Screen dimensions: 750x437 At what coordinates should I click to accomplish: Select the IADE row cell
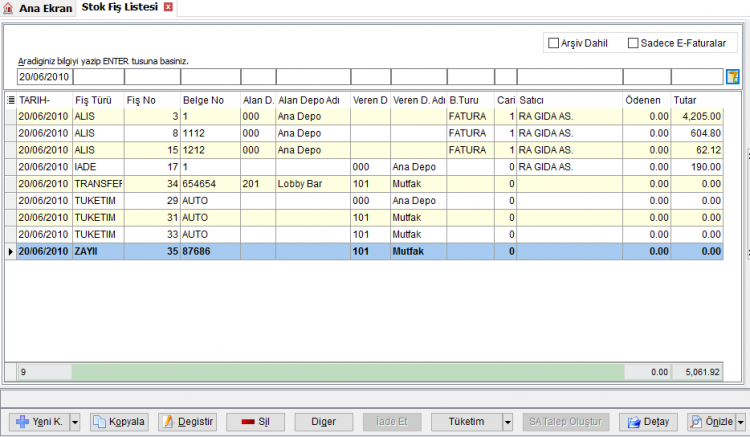point(99,167)
